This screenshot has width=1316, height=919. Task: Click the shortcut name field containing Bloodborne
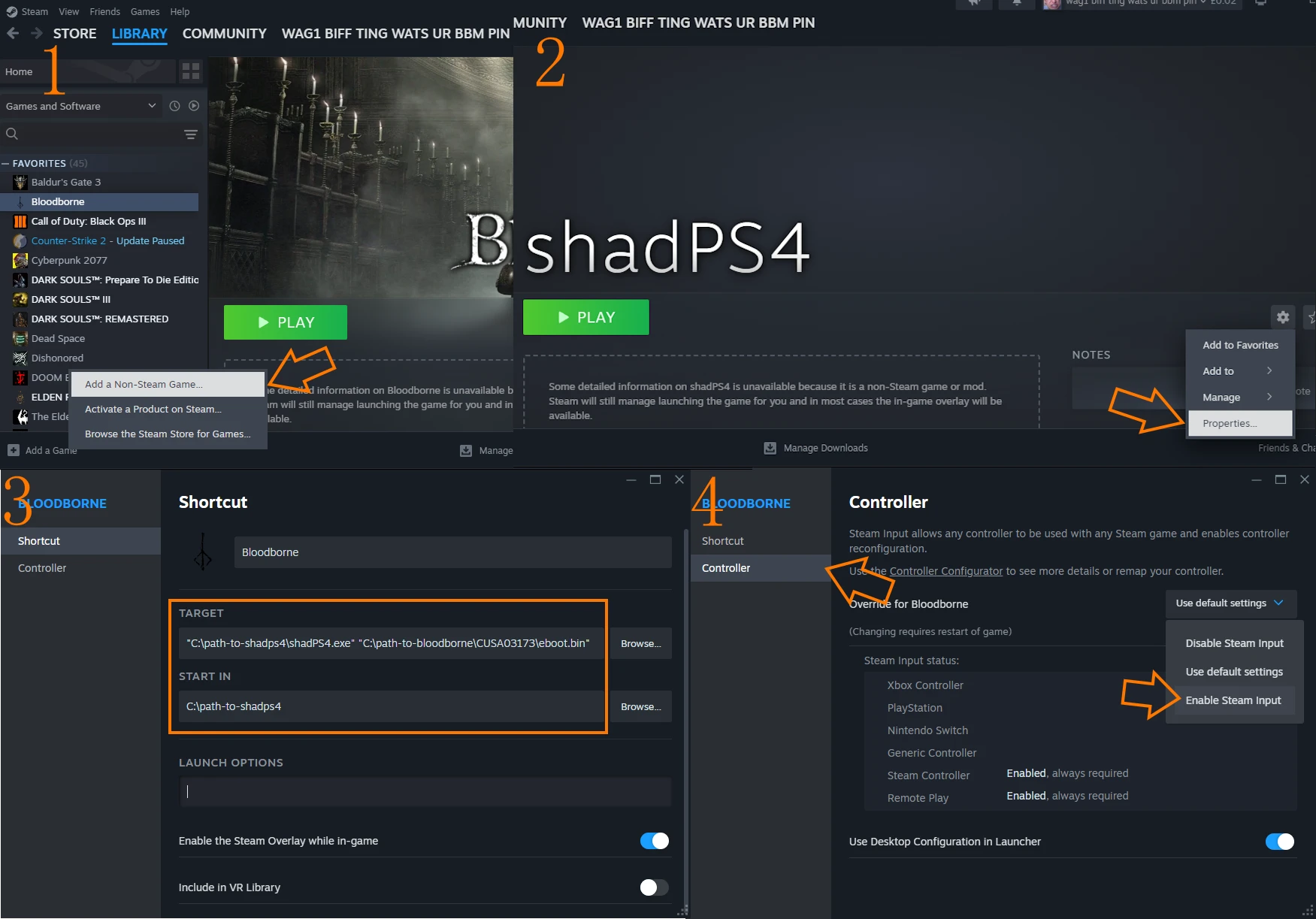tap(452, 552)
